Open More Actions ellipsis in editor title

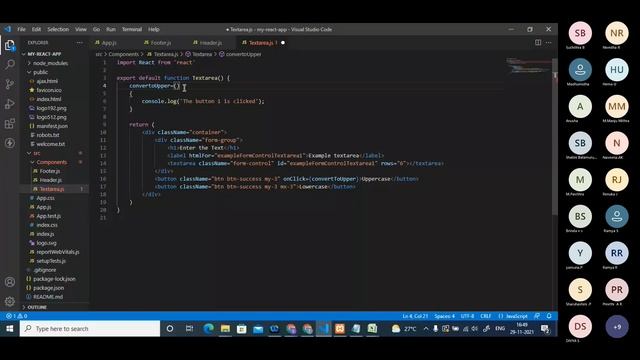(549, 42)
